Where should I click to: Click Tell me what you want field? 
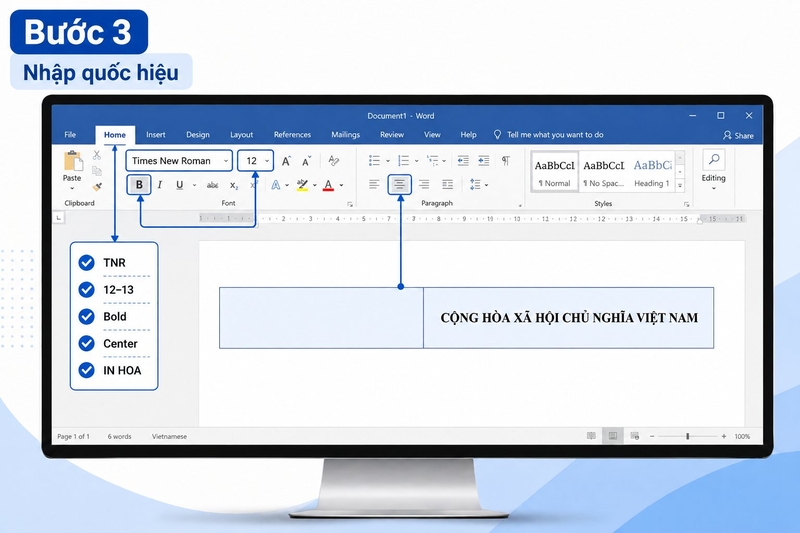click(555, 135)
